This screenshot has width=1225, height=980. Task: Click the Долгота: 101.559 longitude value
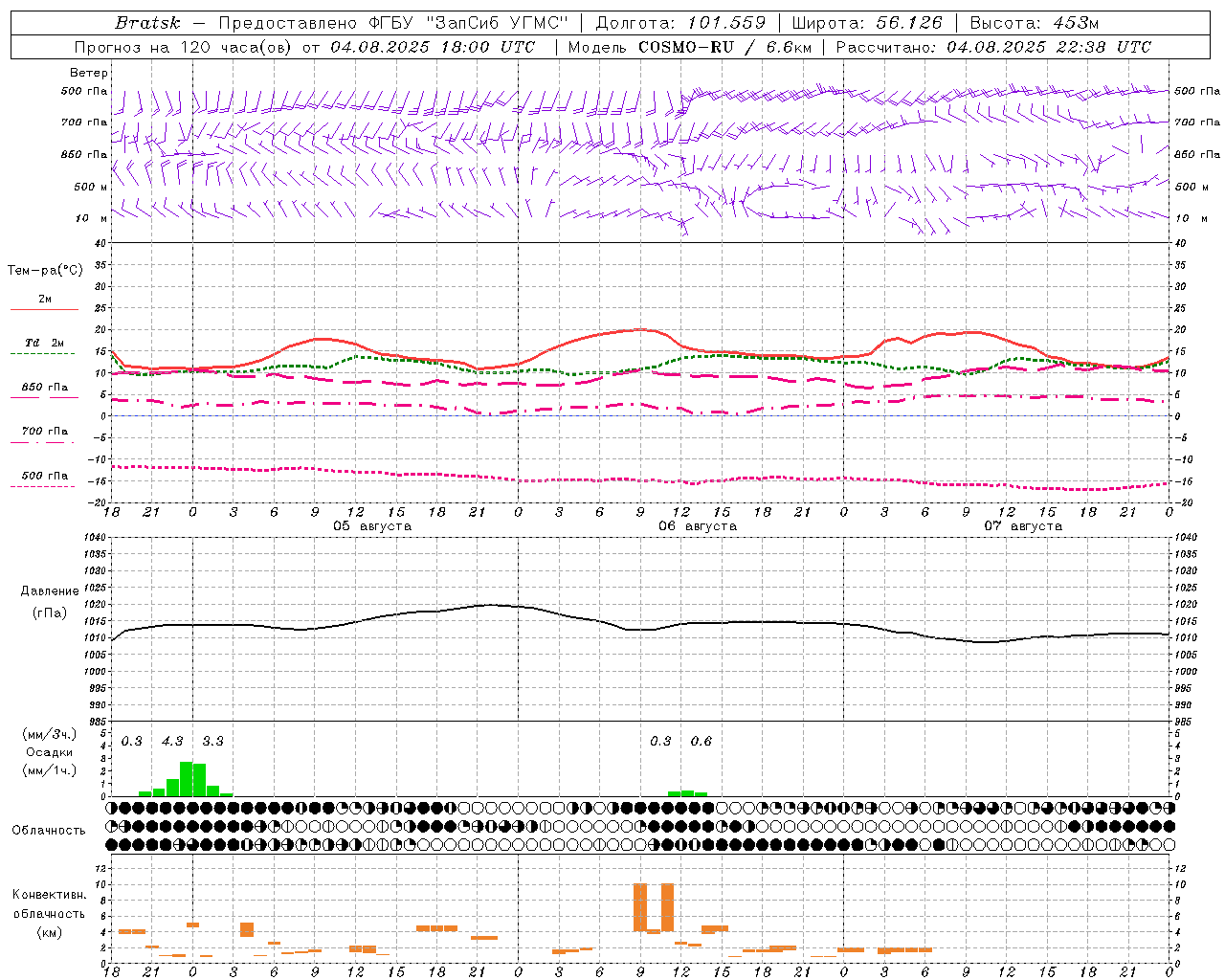coord(680,23)
